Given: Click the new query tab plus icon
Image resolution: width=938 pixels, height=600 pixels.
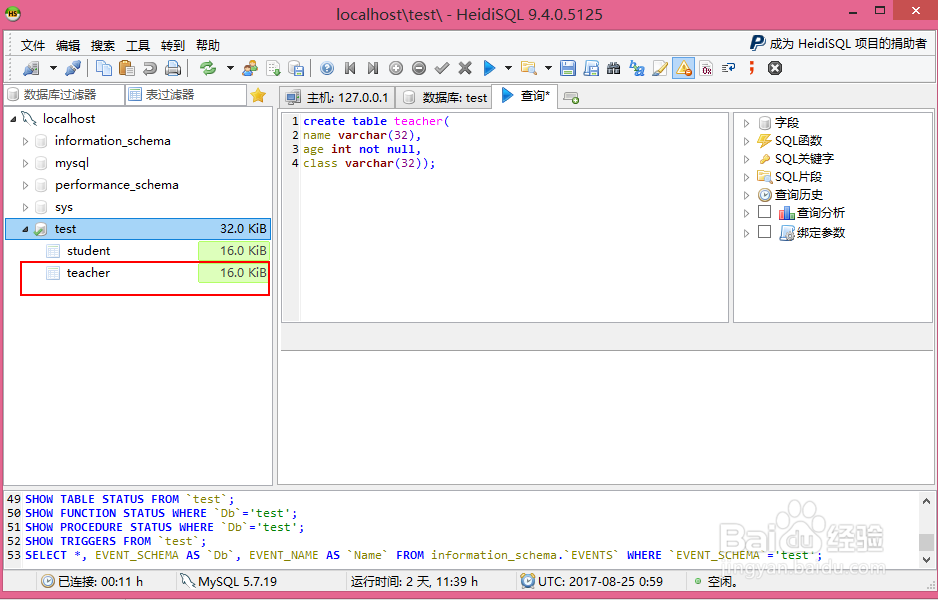Looking at the screenshot, I should [x=571, y=98].
